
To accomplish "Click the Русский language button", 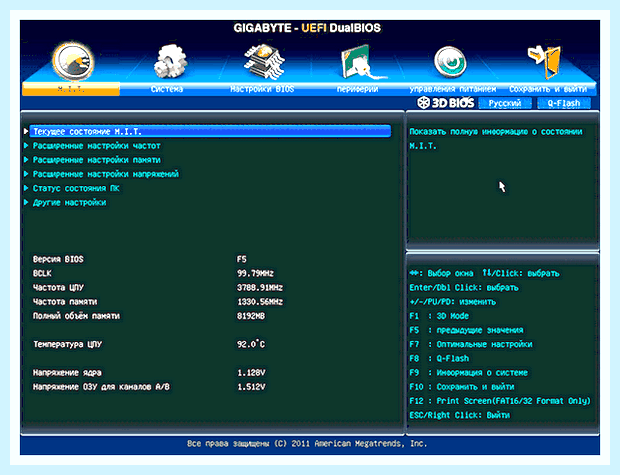I will [505, 104].
